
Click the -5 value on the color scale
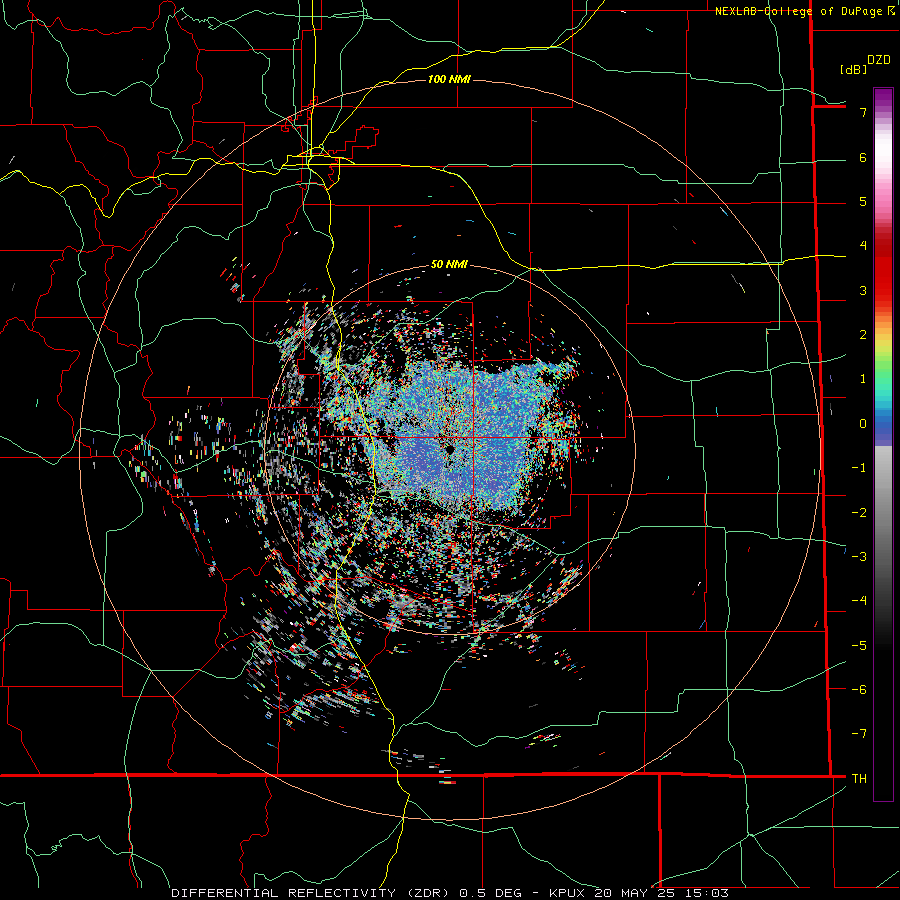click(859, 646)
